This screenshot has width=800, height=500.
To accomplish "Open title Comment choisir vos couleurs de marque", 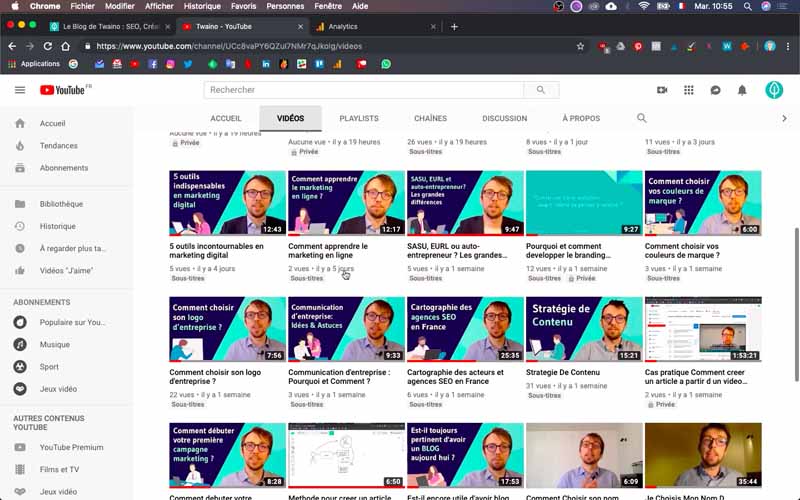I will (x=682, y=251).
